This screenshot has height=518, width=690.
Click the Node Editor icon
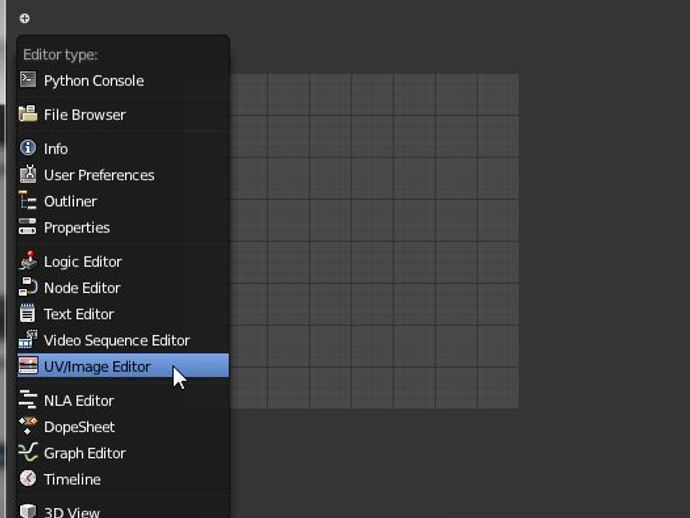click(28, 287)
